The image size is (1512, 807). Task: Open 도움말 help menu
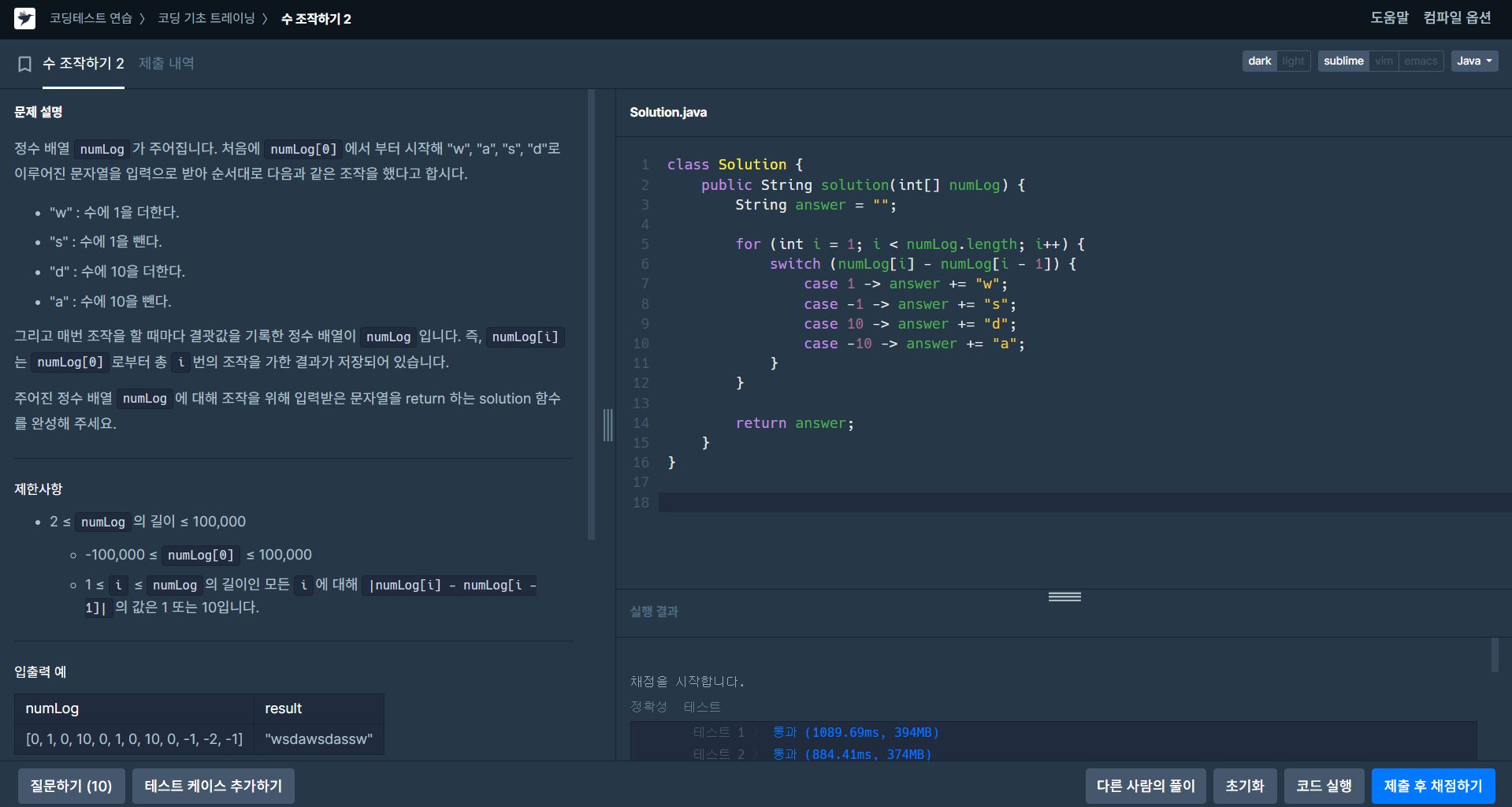click(1389, 18)
